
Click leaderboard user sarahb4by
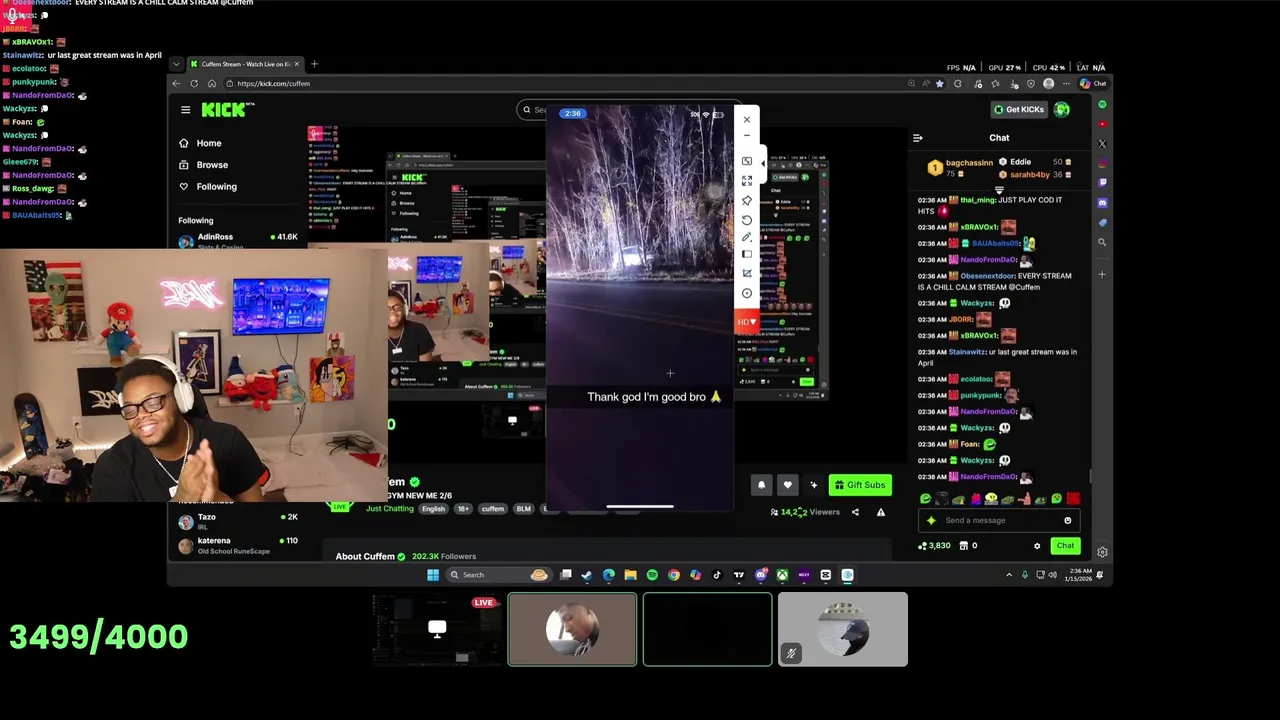[x=1029, y=175]
